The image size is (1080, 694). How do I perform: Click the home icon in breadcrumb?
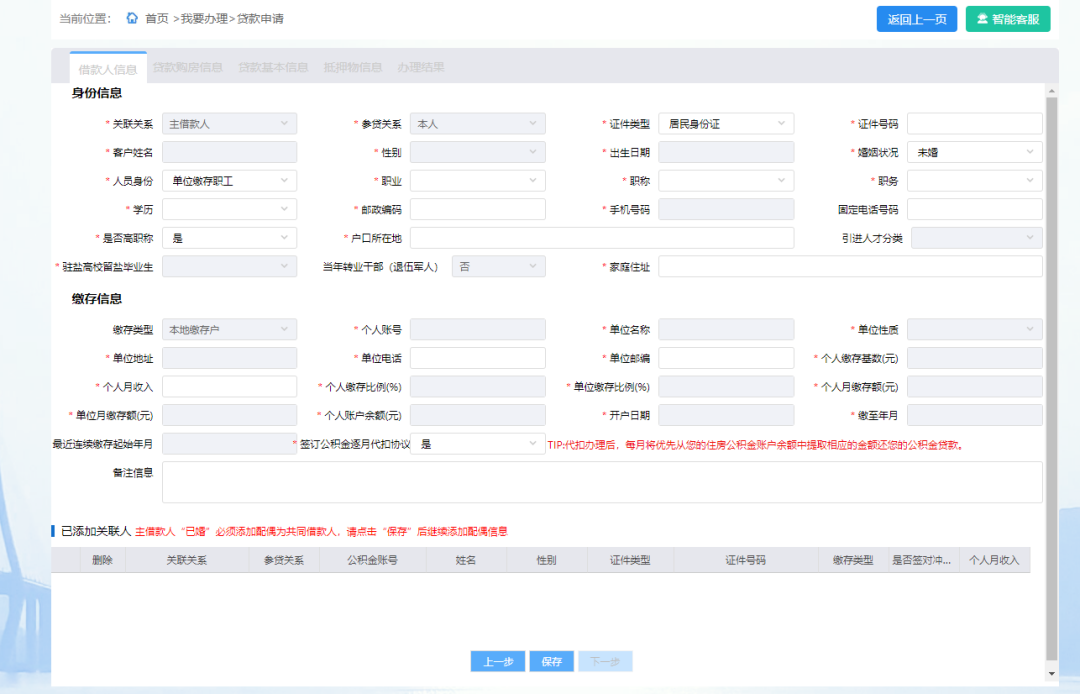coord(132,18)
